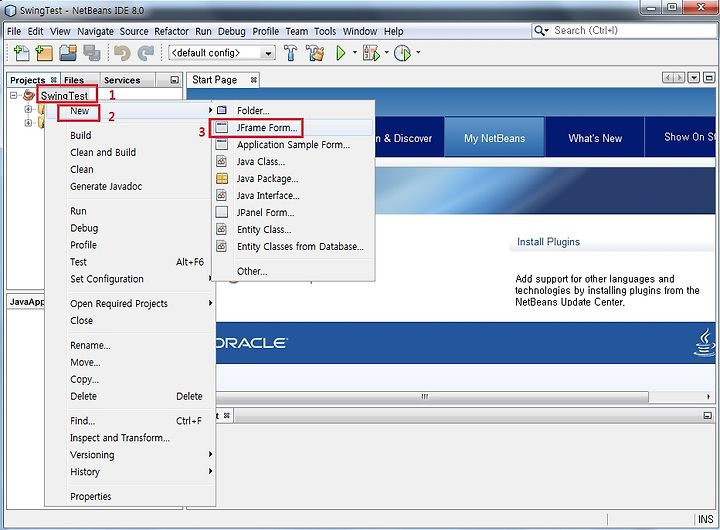Screen dimensions: 720x530
Task: Open the Refactor menu
Action: (x=171, y=31)
